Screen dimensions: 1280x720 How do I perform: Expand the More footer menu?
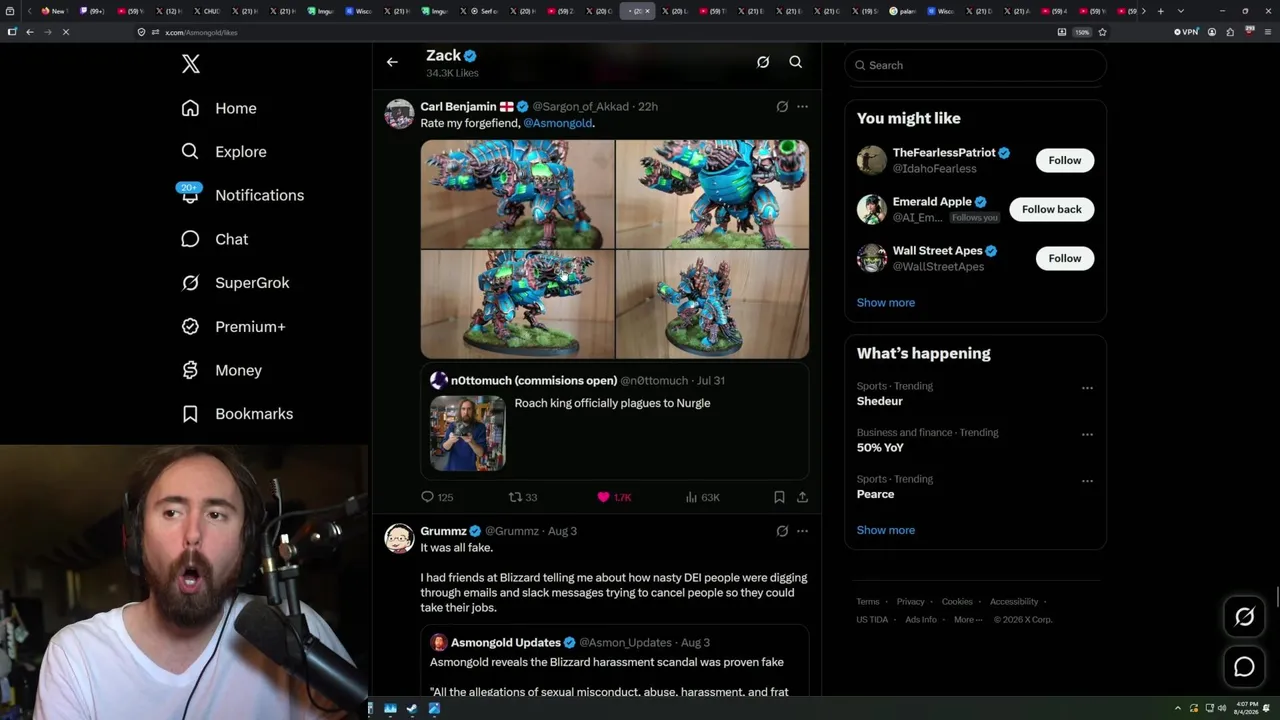click(x=967, y=620)
